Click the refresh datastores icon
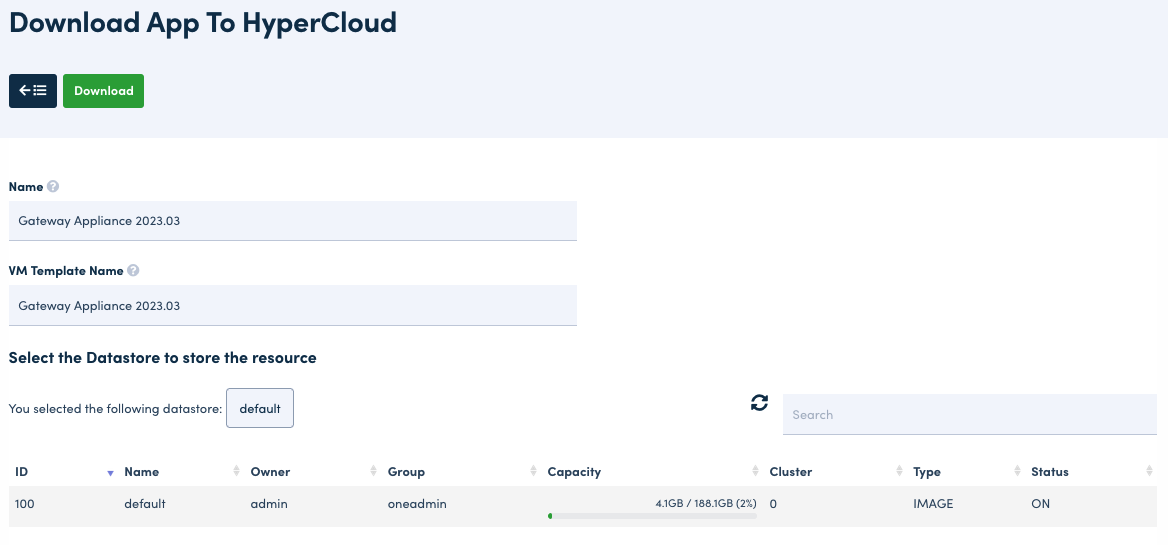 [x=759, y=403]
